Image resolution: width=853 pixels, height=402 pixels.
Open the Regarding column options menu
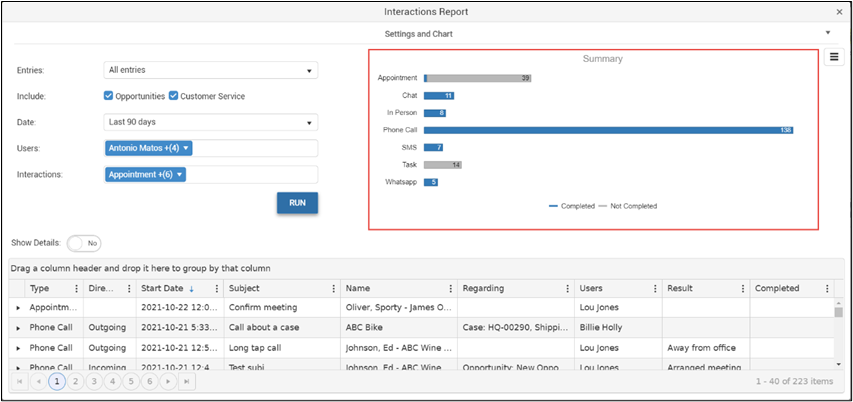click(567, 288)
